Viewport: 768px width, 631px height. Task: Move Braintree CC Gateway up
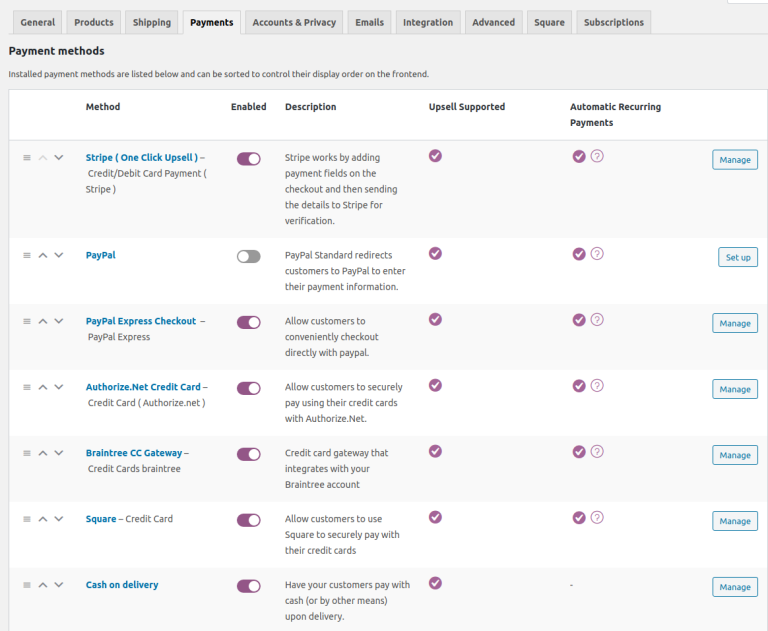coord(43,453)
